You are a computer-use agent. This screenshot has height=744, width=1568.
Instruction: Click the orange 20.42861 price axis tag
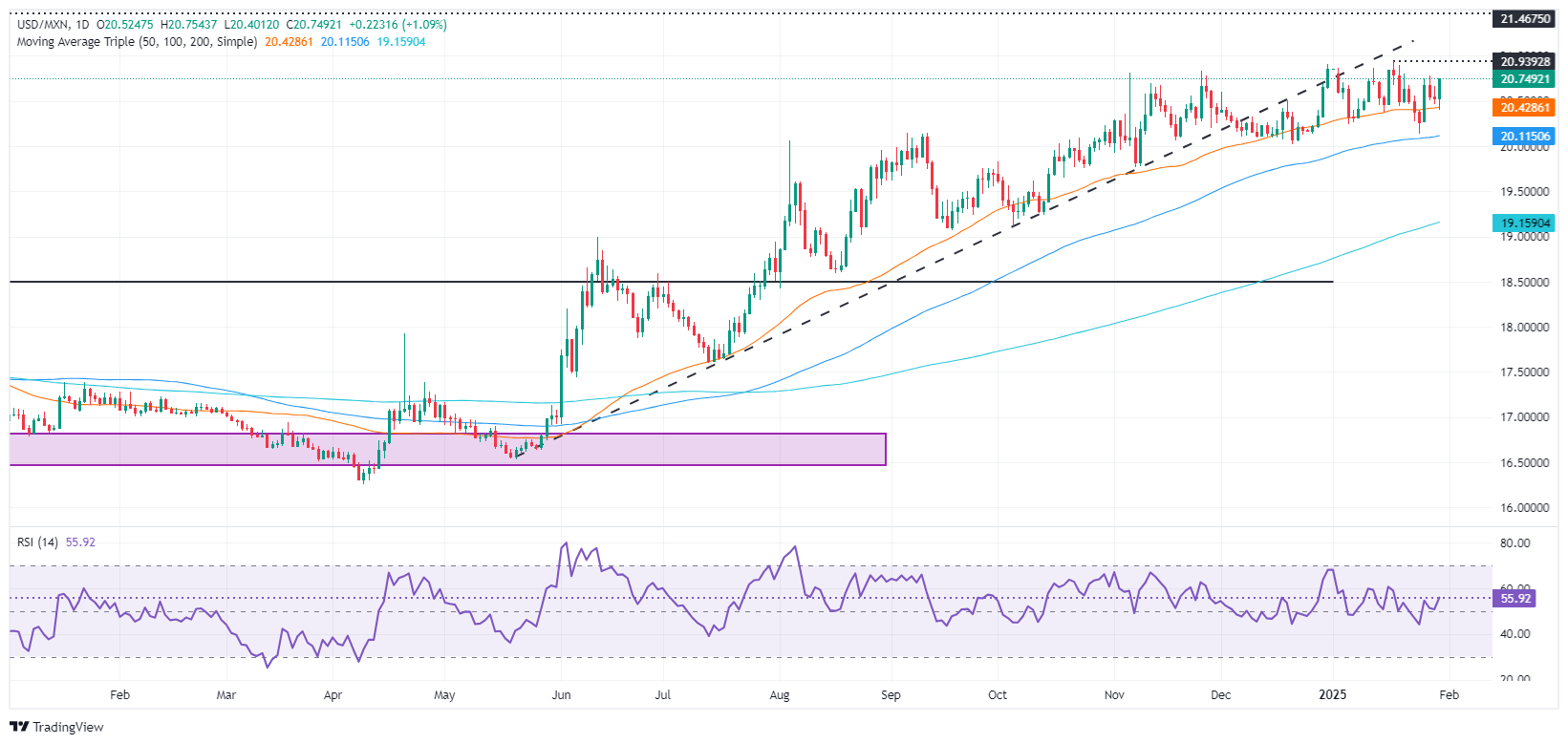1524,108
